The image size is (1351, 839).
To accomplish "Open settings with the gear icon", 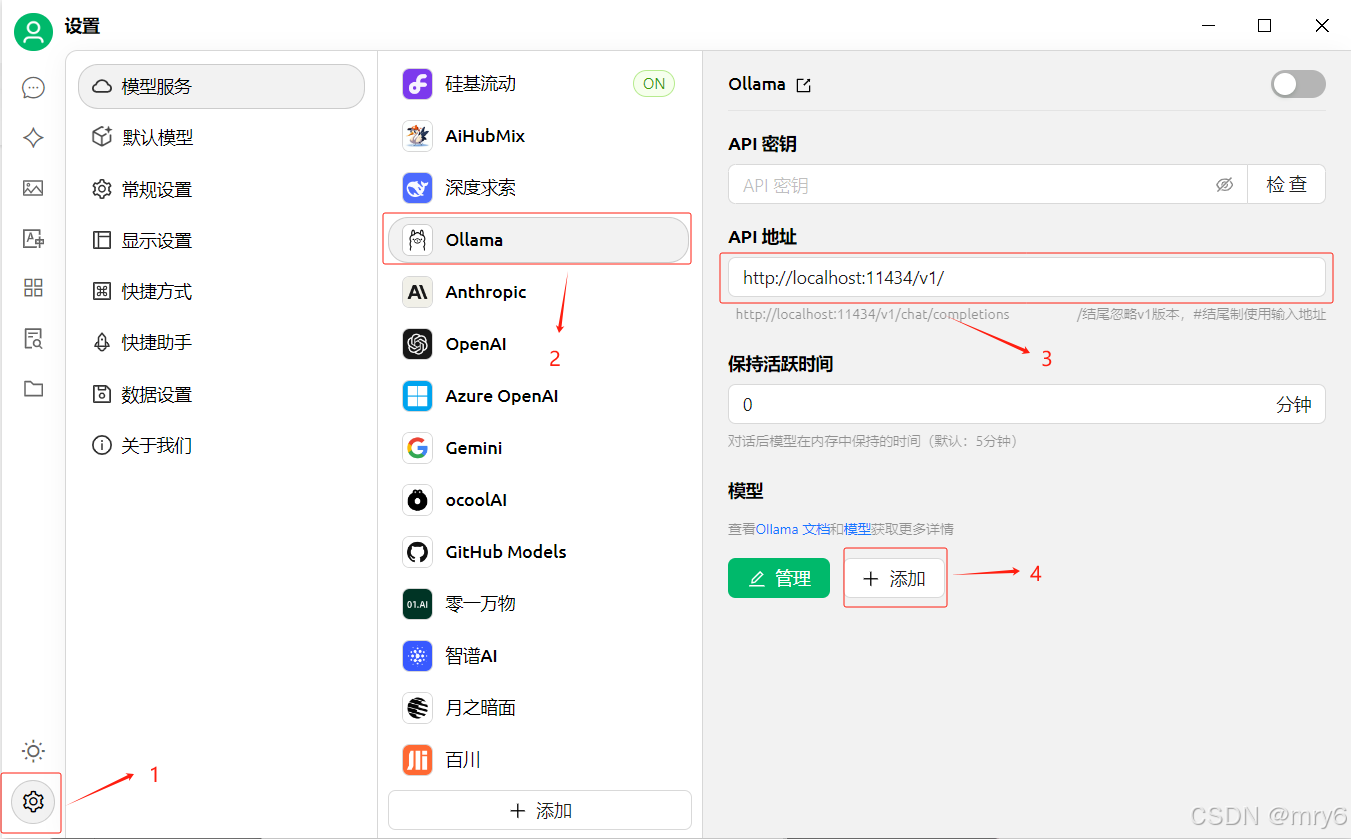I will pyautogui.click(x=33, y=802).
